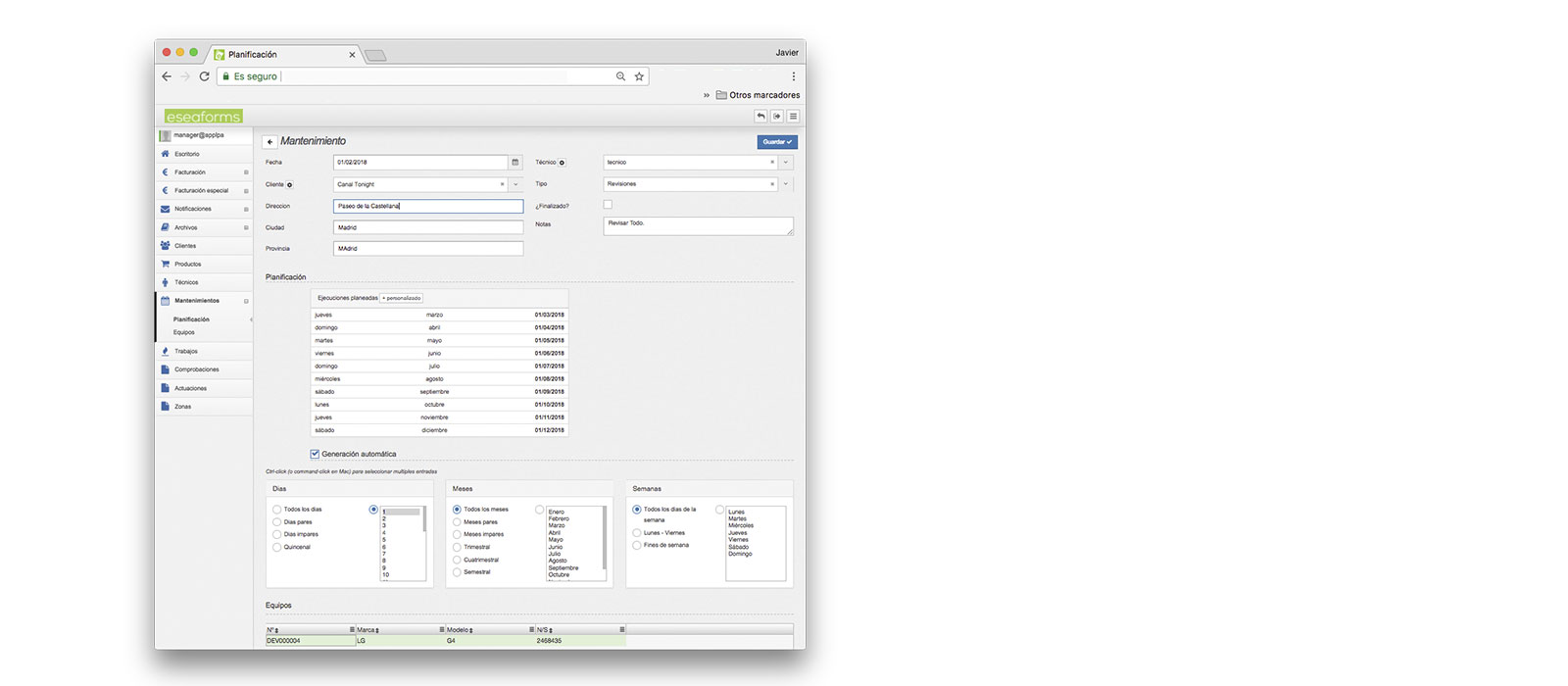
Task: Open the Nº column menu icon
Action: (352, 629)
